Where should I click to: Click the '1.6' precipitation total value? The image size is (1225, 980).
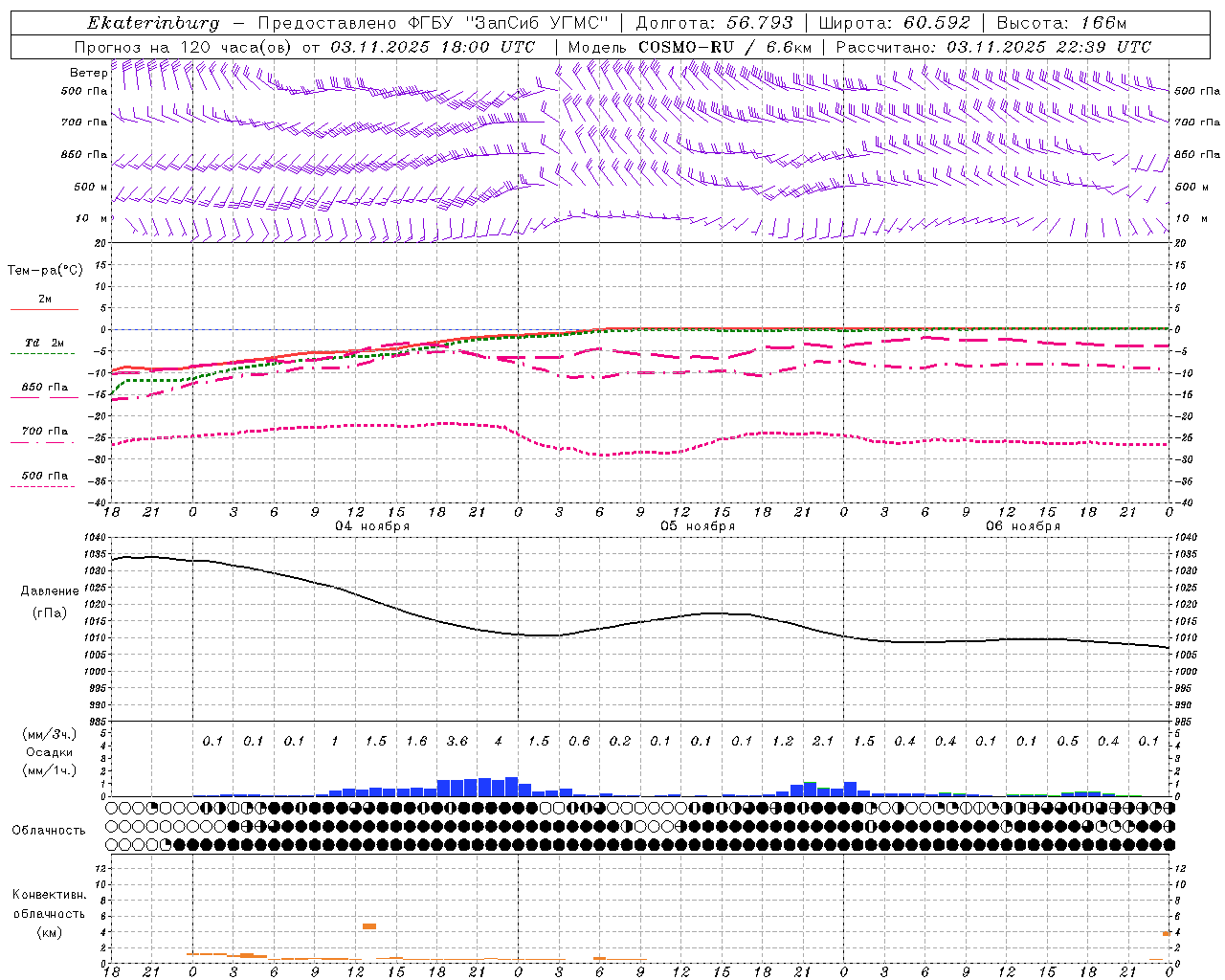(416, 741)
